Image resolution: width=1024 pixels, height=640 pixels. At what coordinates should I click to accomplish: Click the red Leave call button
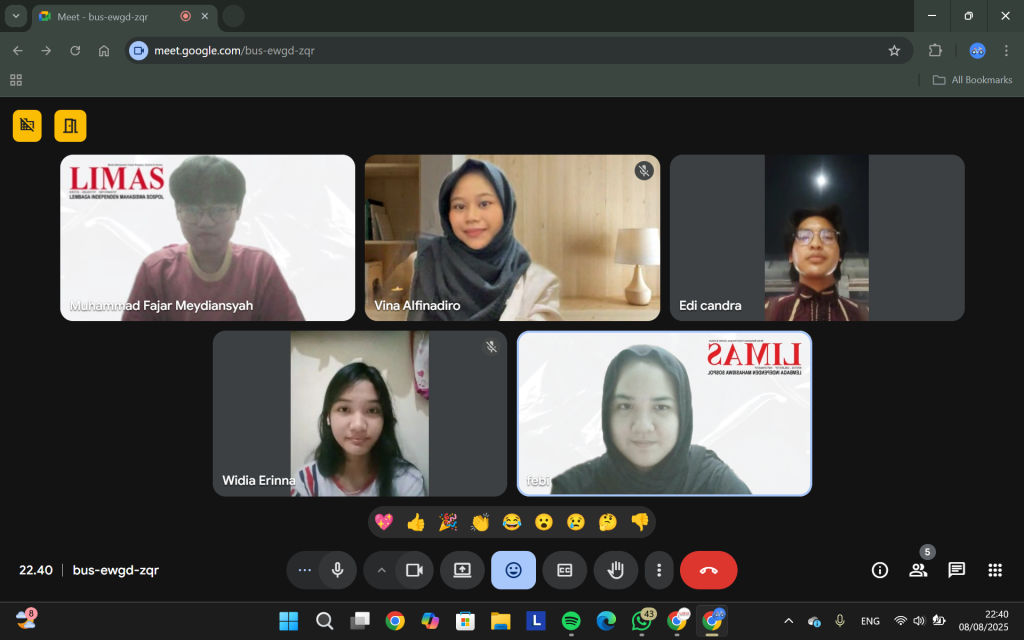[708, 570]
